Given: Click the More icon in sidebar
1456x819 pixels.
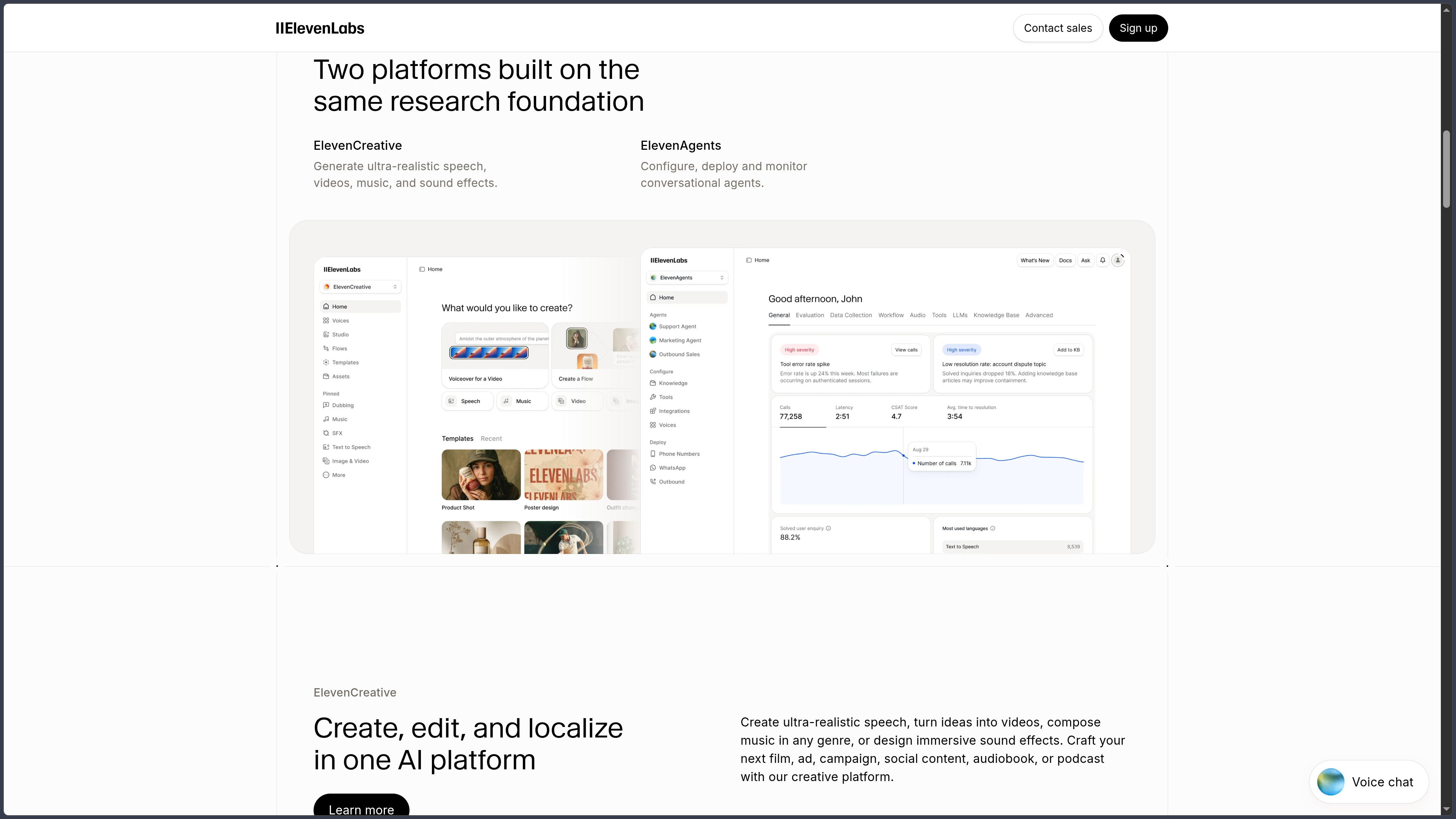Looking at the screenshot, I should 326,475.
